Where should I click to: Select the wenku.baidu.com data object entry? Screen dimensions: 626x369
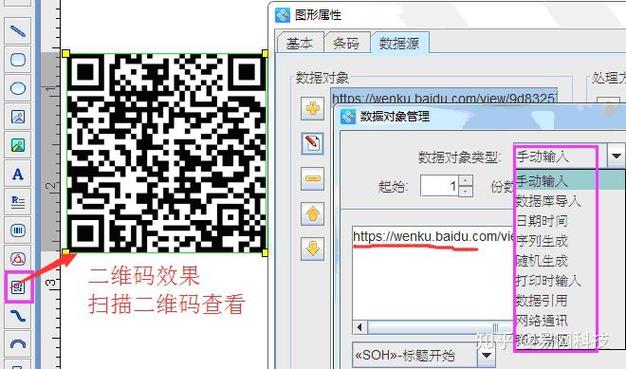(x=444, y=97)
